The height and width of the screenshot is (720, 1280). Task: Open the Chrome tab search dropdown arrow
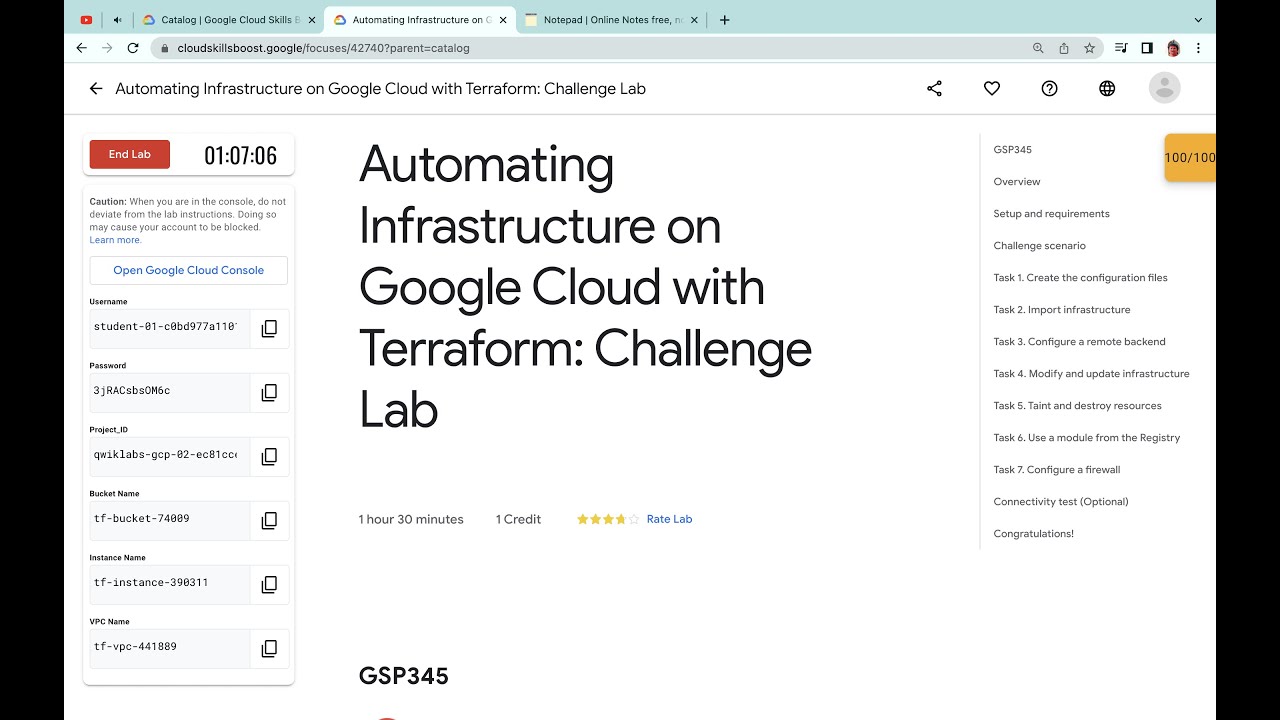[1198, 20]
